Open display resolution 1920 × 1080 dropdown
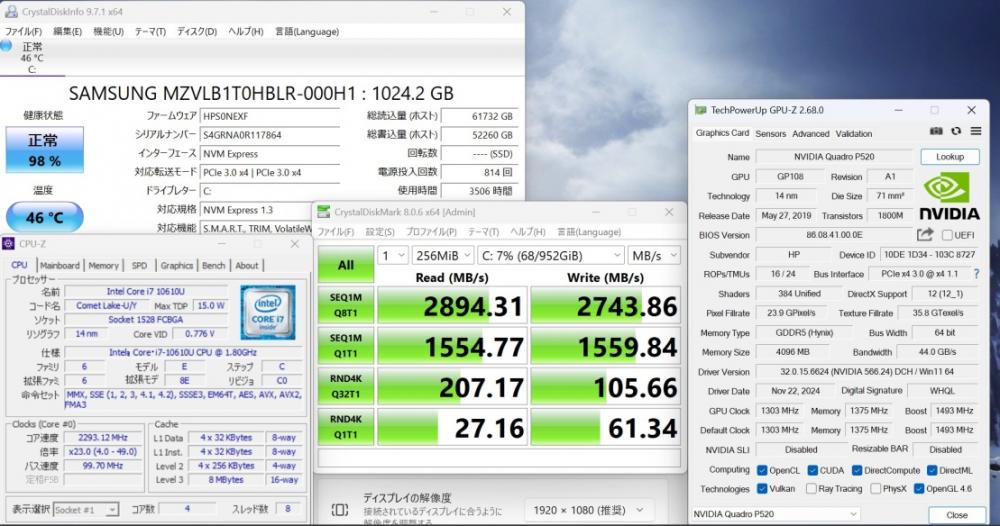The width and height of the screenshot is (1000, 526). [x=587, y=510]
